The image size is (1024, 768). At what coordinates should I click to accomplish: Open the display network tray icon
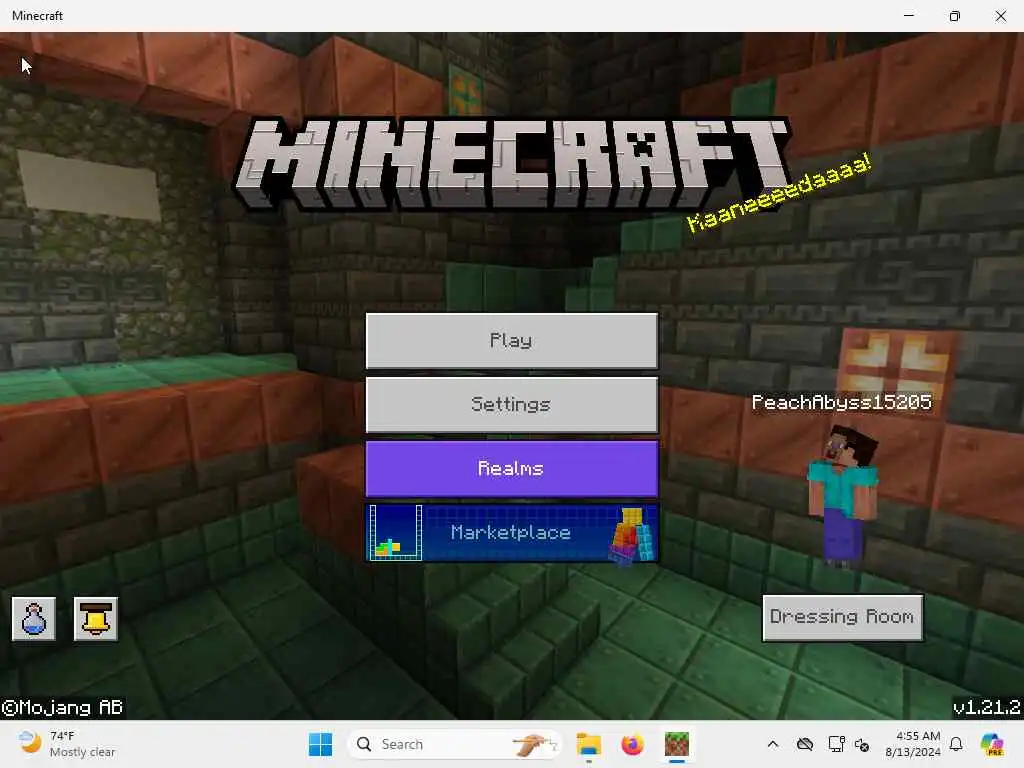[x=837, y=744]
